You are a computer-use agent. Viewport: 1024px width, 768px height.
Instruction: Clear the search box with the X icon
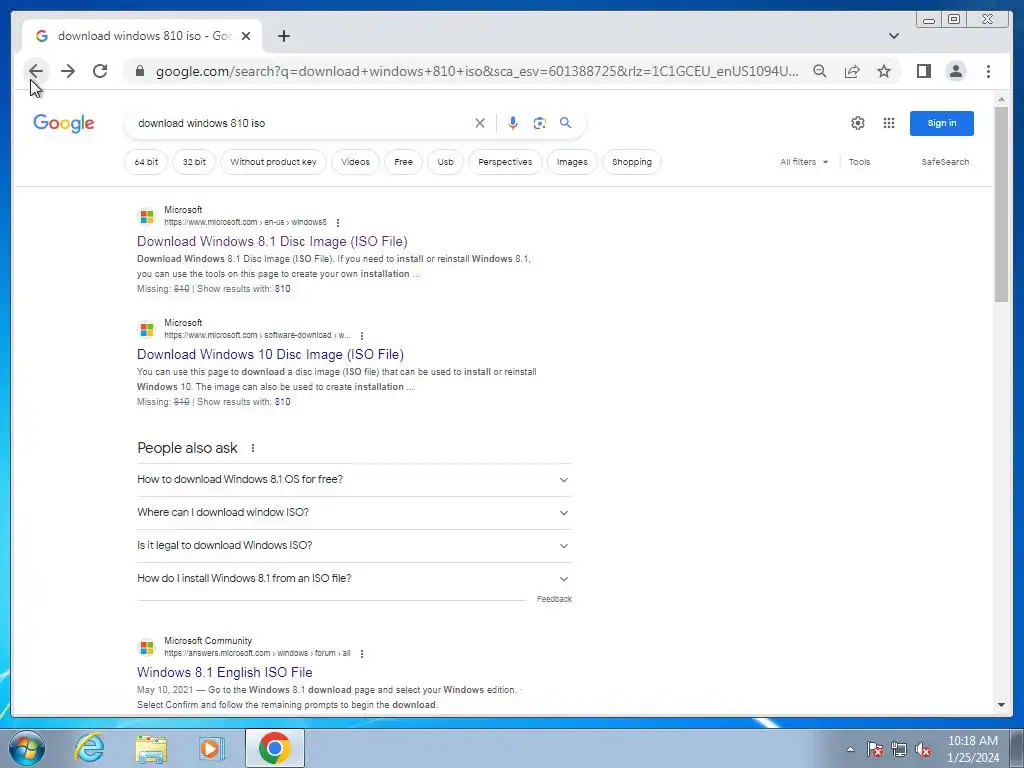tap(480, 123)
